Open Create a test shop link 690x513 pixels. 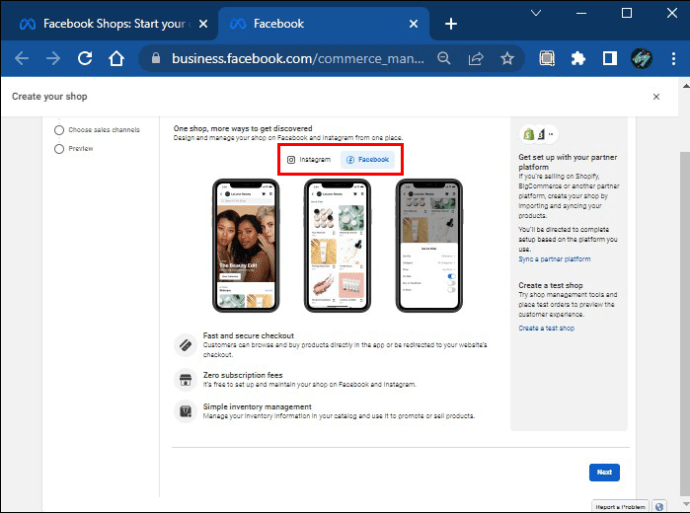[546, 328]
